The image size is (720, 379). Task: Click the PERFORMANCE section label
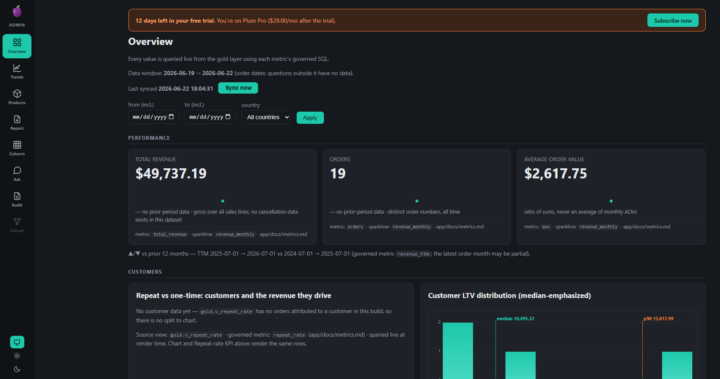pos(149,138)
